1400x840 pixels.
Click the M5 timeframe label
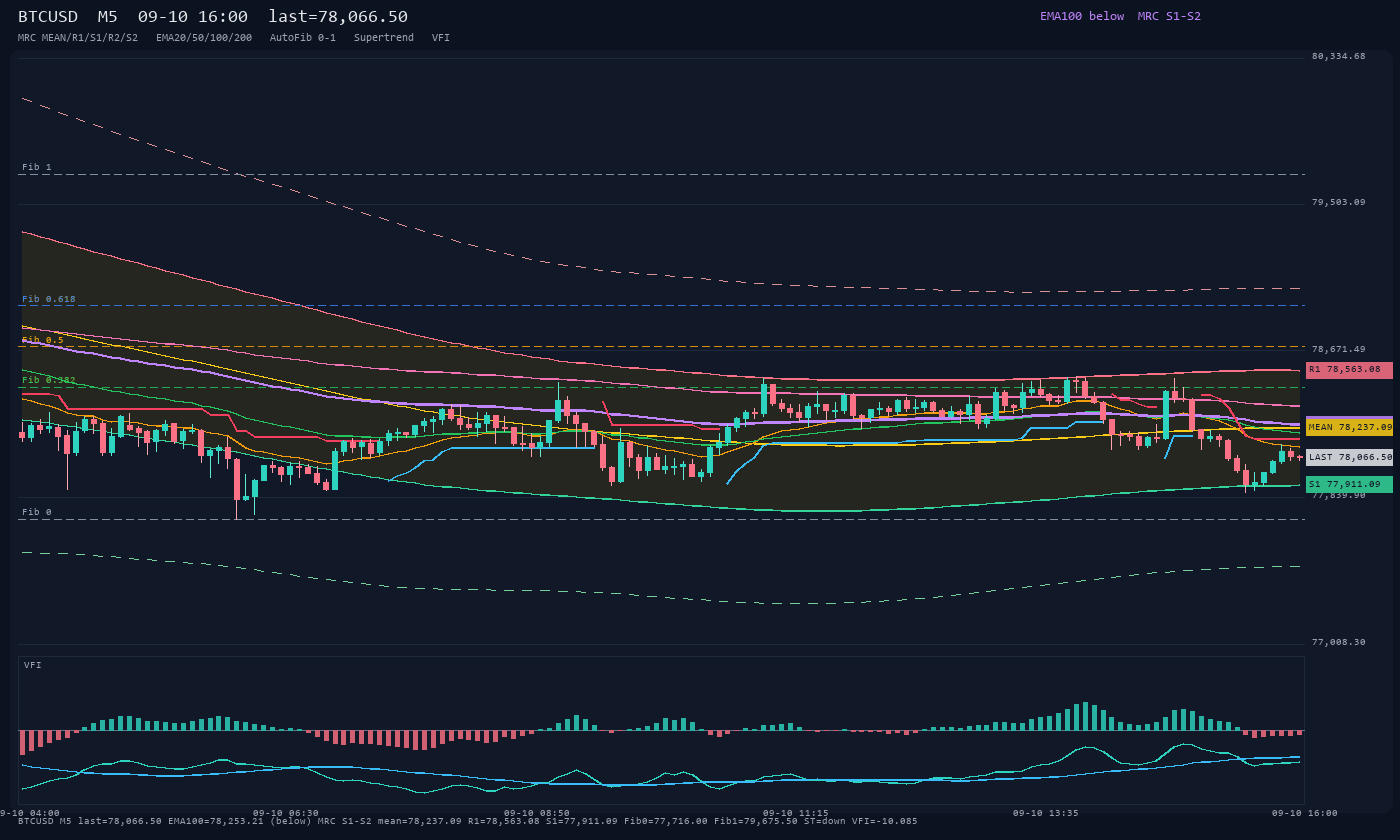coord(107,16)
